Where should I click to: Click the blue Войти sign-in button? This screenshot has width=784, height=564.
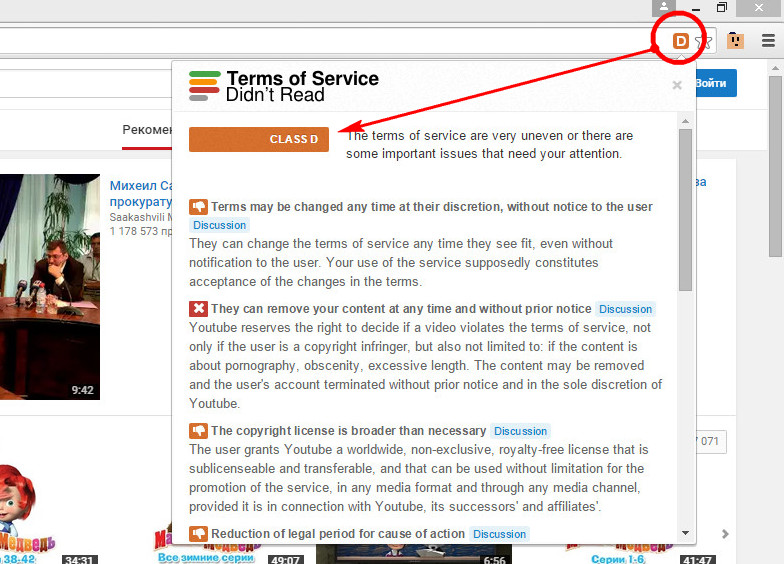pyautogui.click(x=715, y=83)
